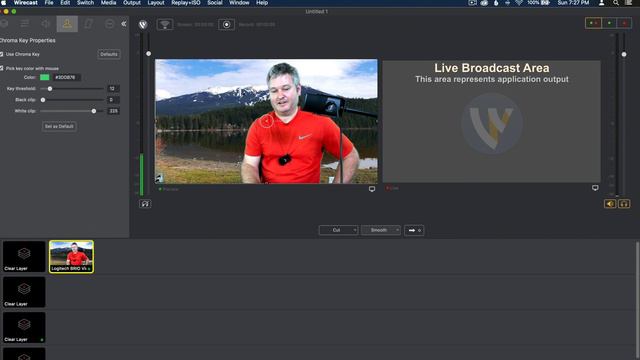Viewport: 640px width, 360px height.
Task: Click the Key threshold value field
Action: pos(113,89)
